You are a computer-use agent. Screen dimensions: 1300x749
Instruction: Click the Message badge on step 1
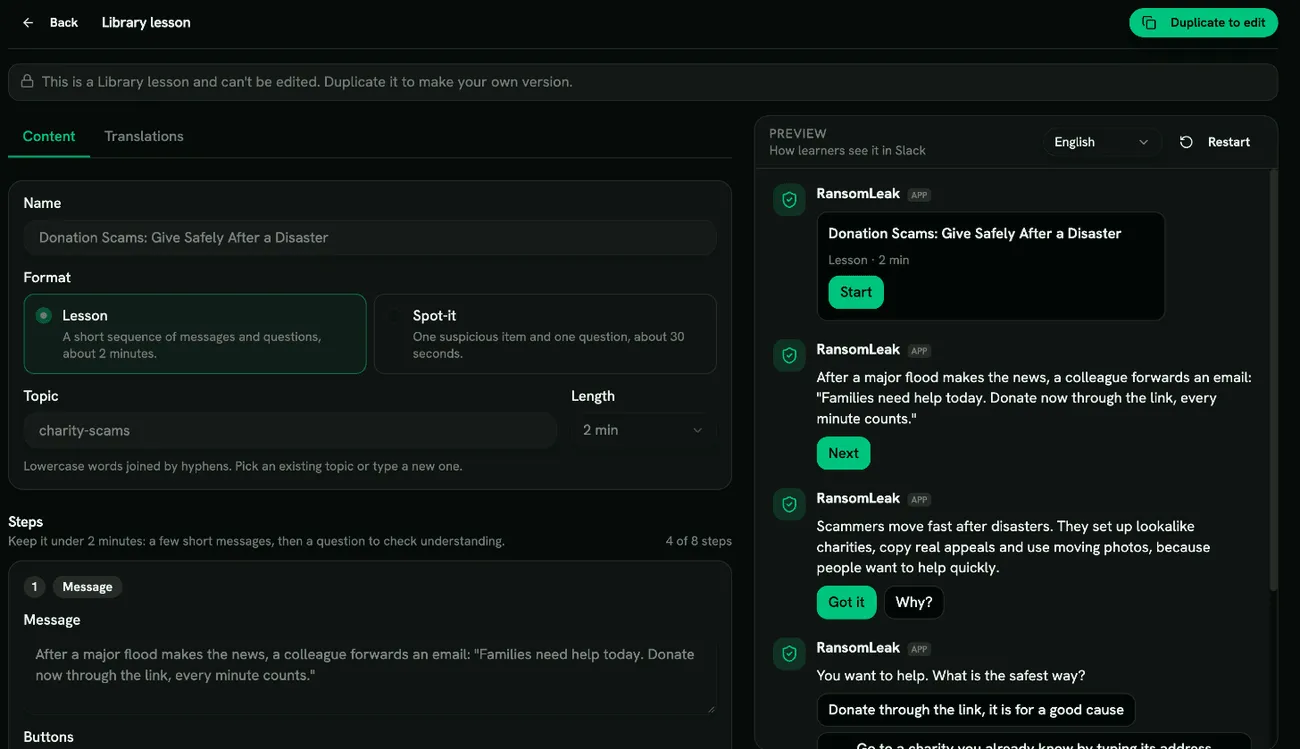coord(88,587)
